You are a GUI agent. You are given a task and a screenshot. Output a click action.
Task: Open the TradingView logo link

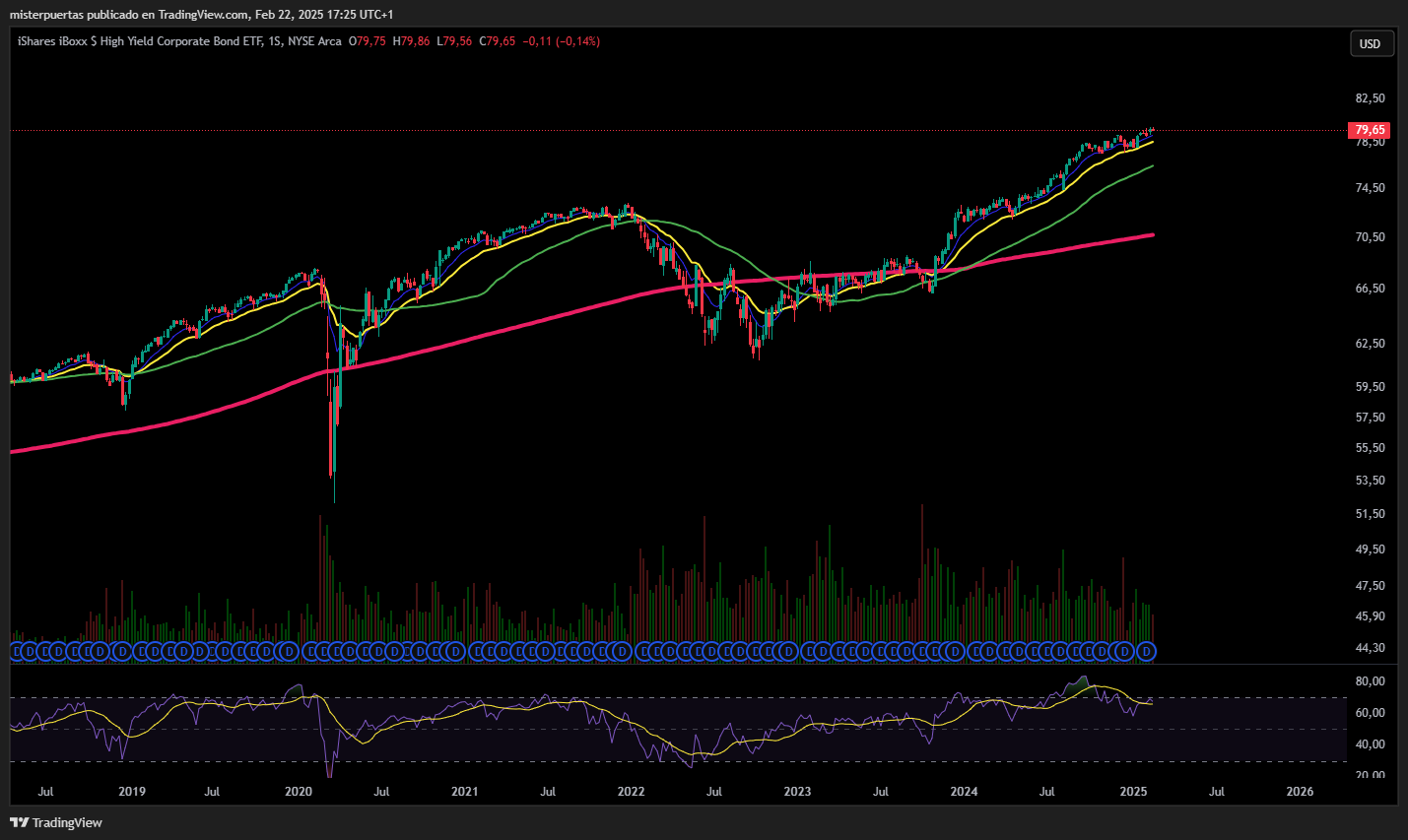click(x=56, y=822)
